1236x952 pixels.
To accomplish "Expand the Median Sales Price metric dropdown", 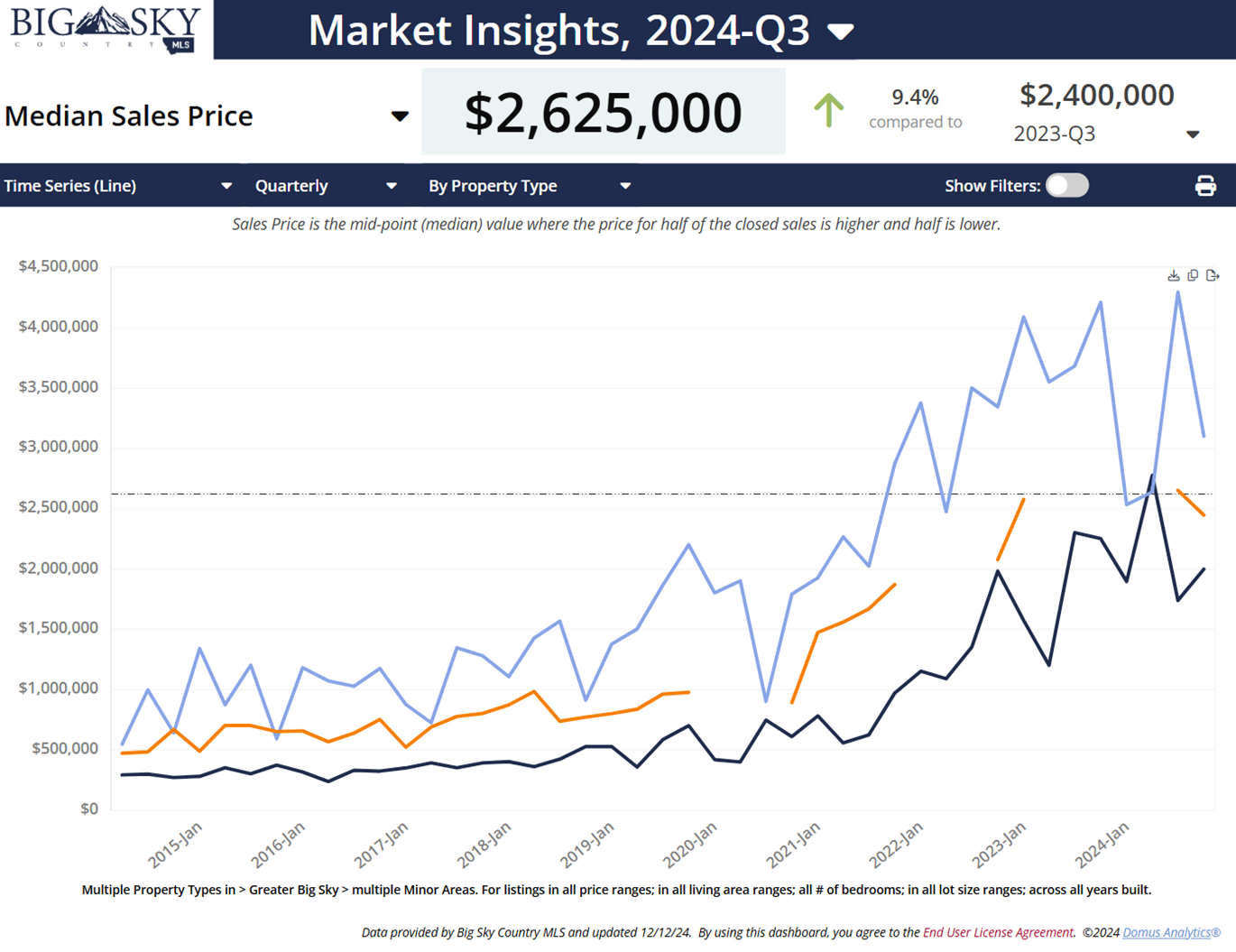I will 399,116.
